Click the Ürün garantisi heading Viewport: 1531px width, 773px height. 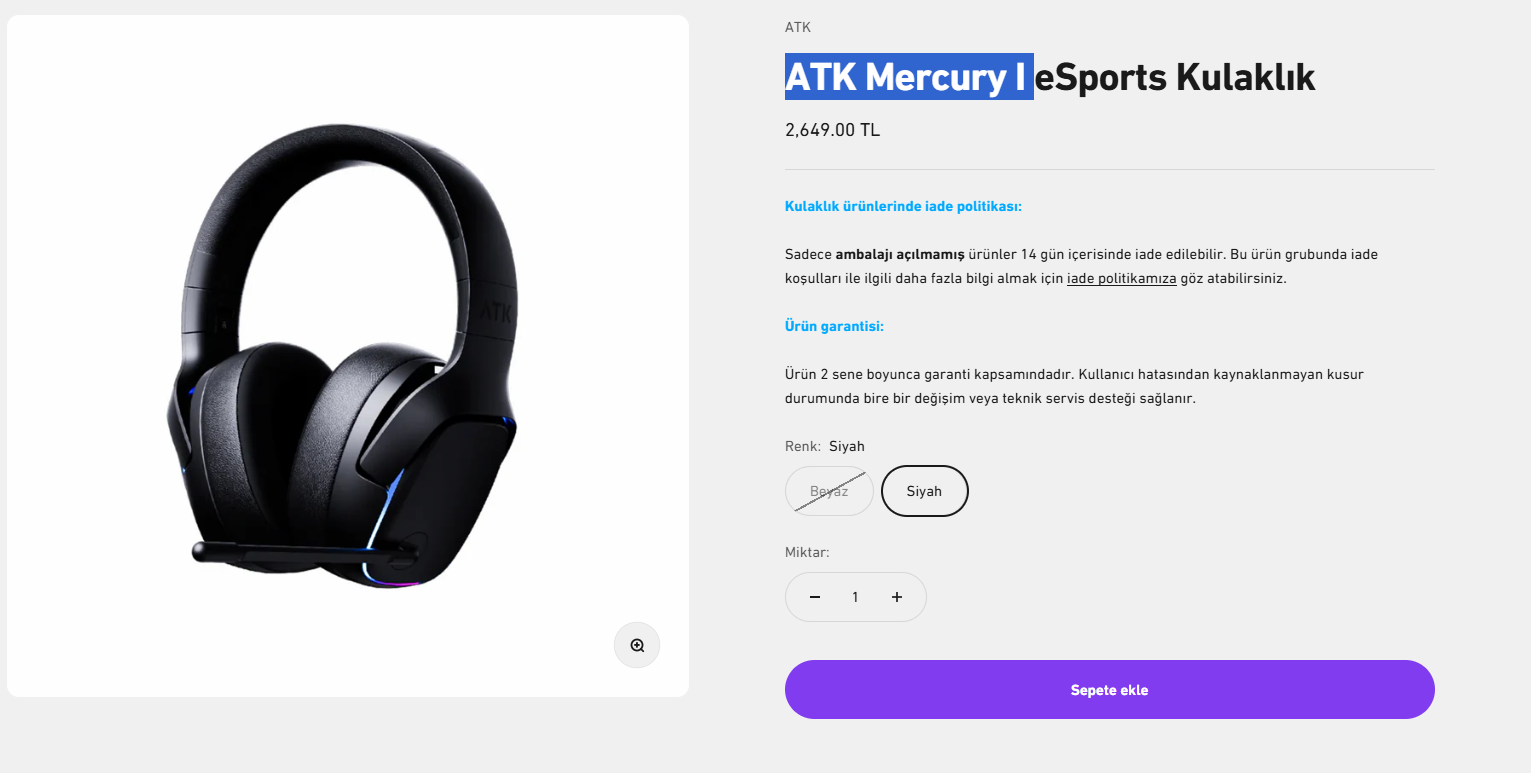[x=834, y=327]
